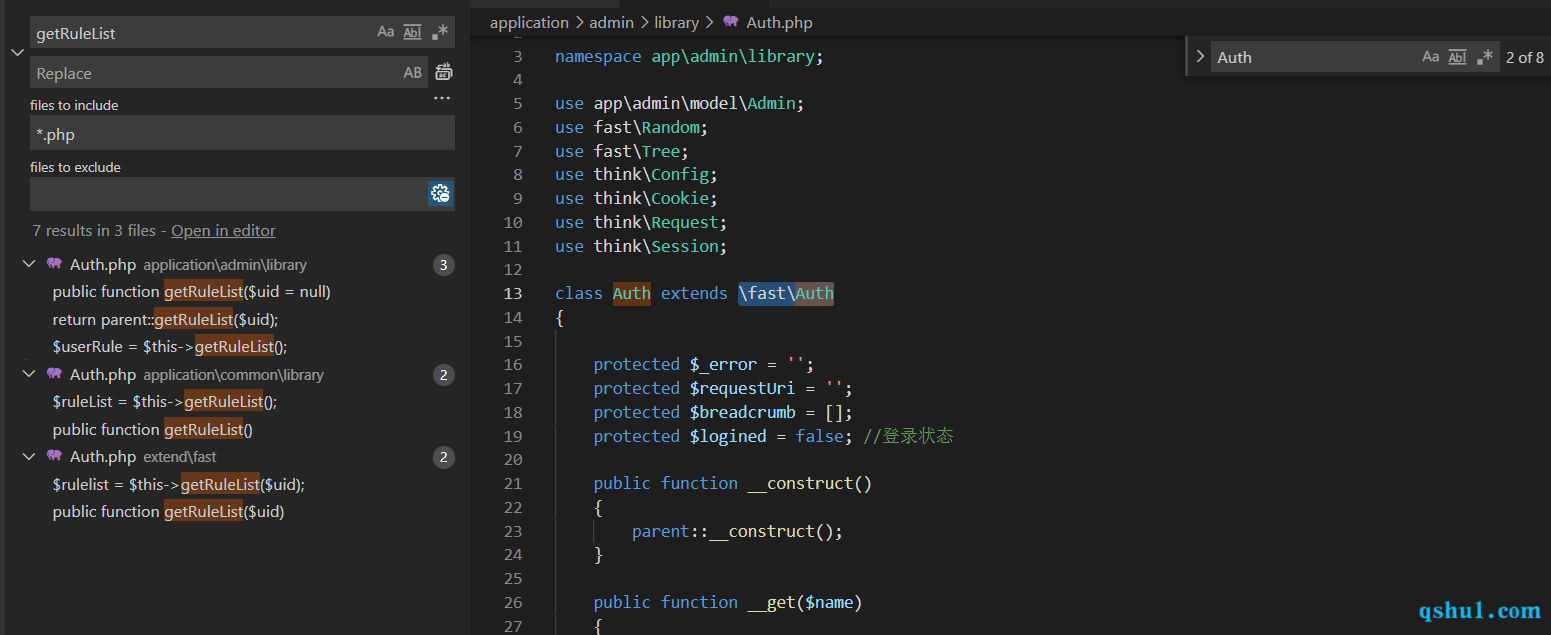Screen dimensions: 1551x635
Task: Select Auth.php application\common\library file row
Action: [238, 375]
